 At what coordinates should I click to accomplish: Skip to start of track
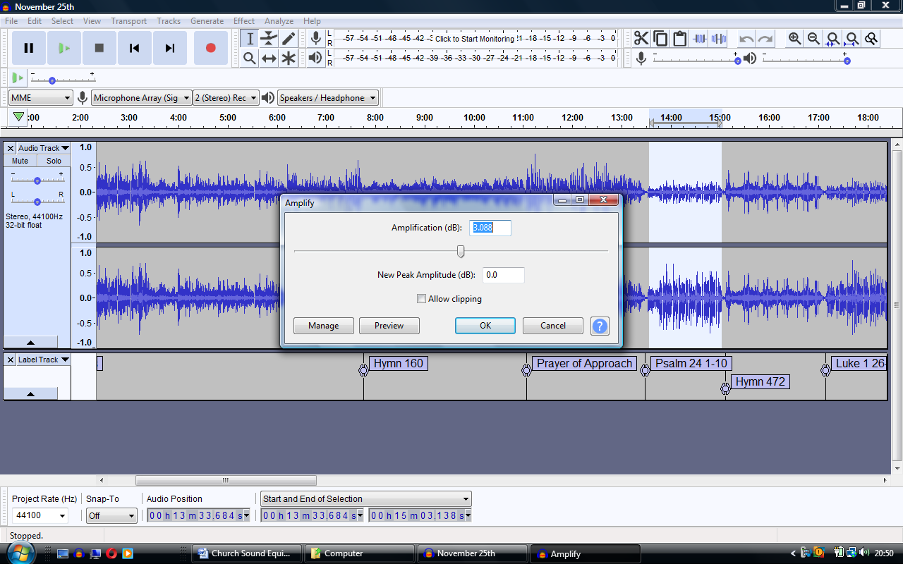[134, 48]
